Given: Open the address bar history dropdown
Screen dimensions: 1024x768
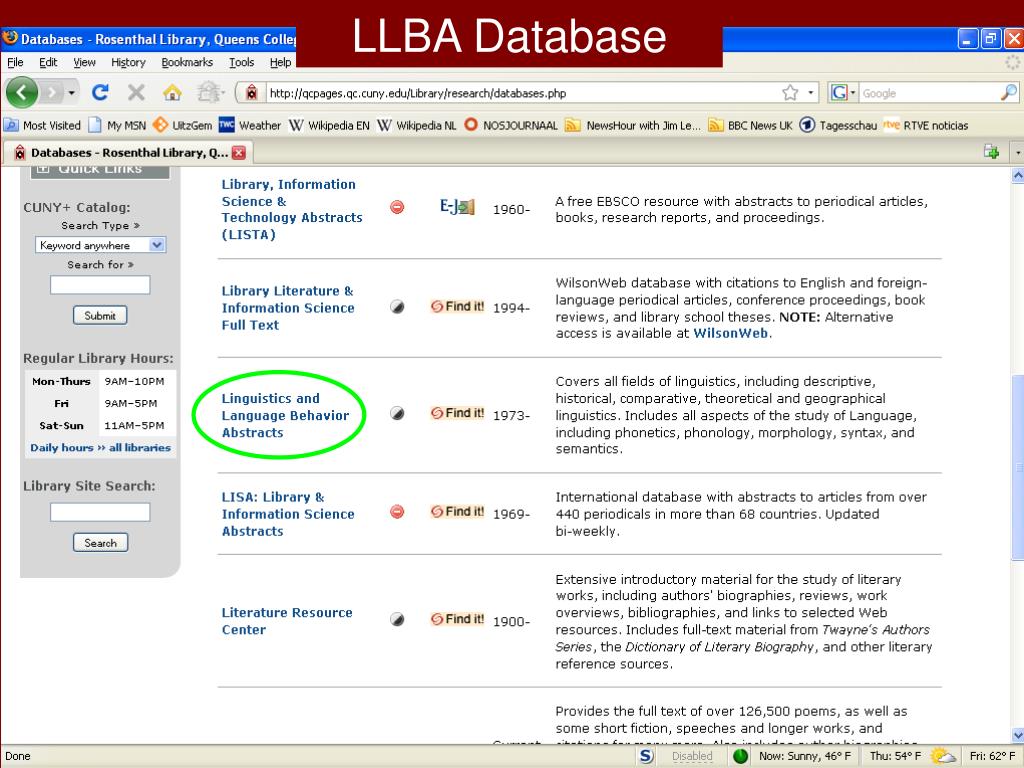Looking at the screenshot, I should [810, 93].
